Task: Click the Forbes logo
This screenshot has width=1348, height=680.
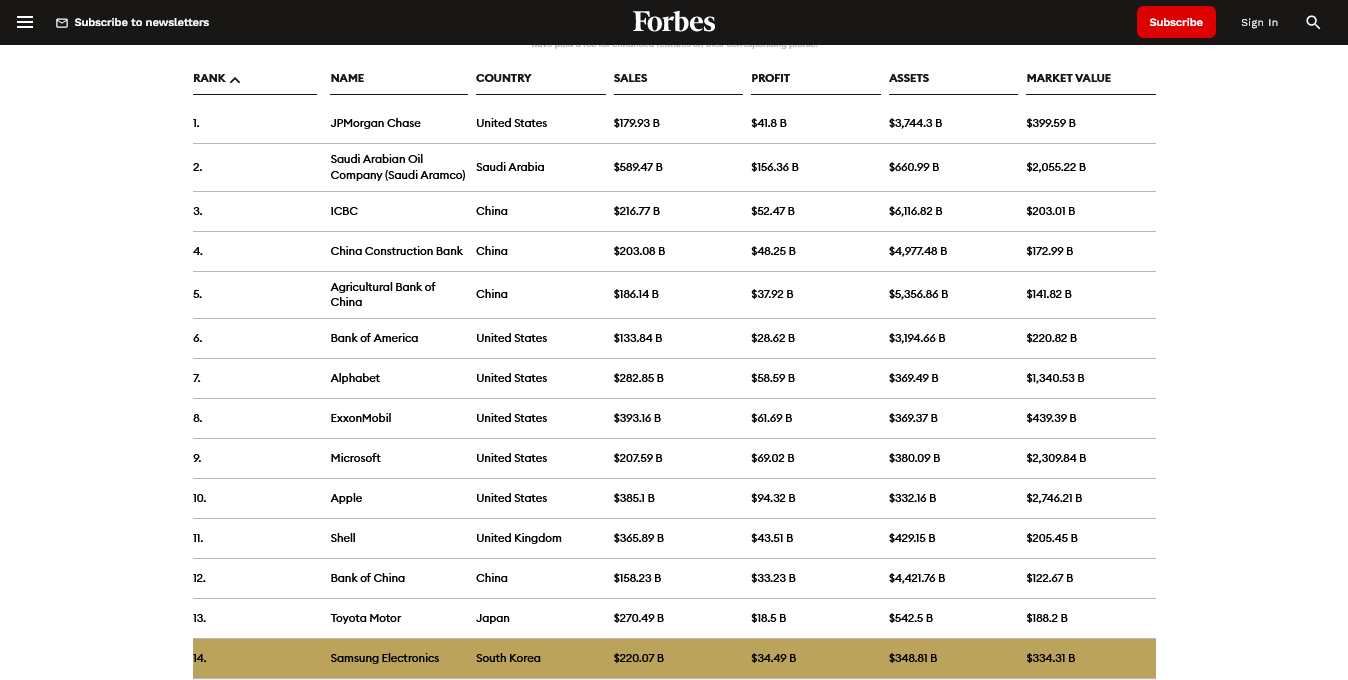Action: pos(674,22)
